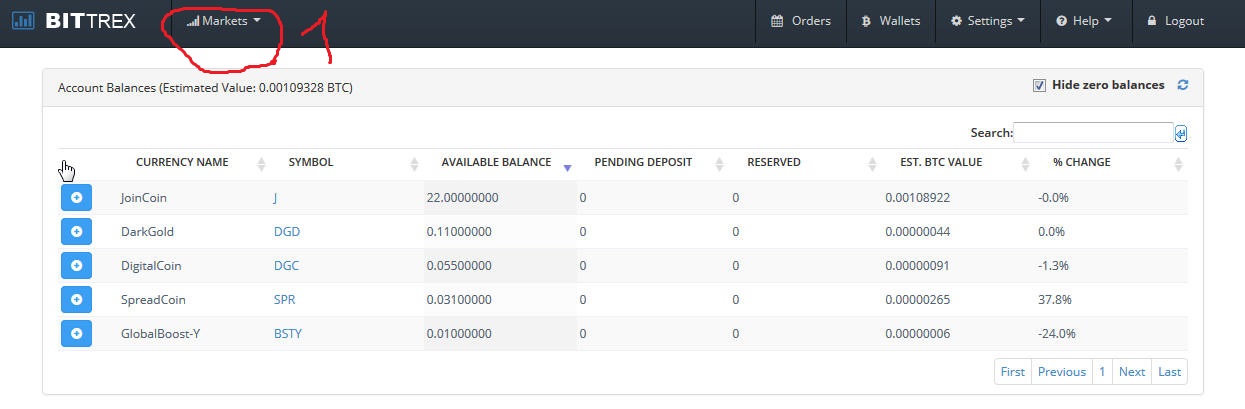Toggle Hide zero balances checkbox
Screen dimensions: 1245x409
coord(1039,85)
